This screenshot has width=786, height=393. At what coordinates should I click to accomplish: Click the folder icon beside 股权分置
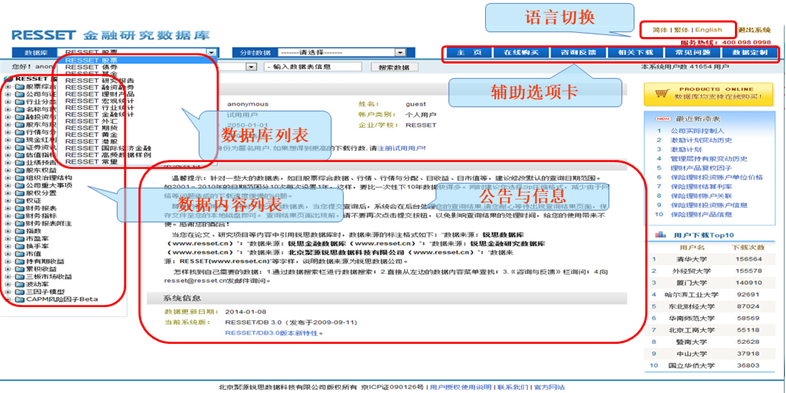pos(20,193)
